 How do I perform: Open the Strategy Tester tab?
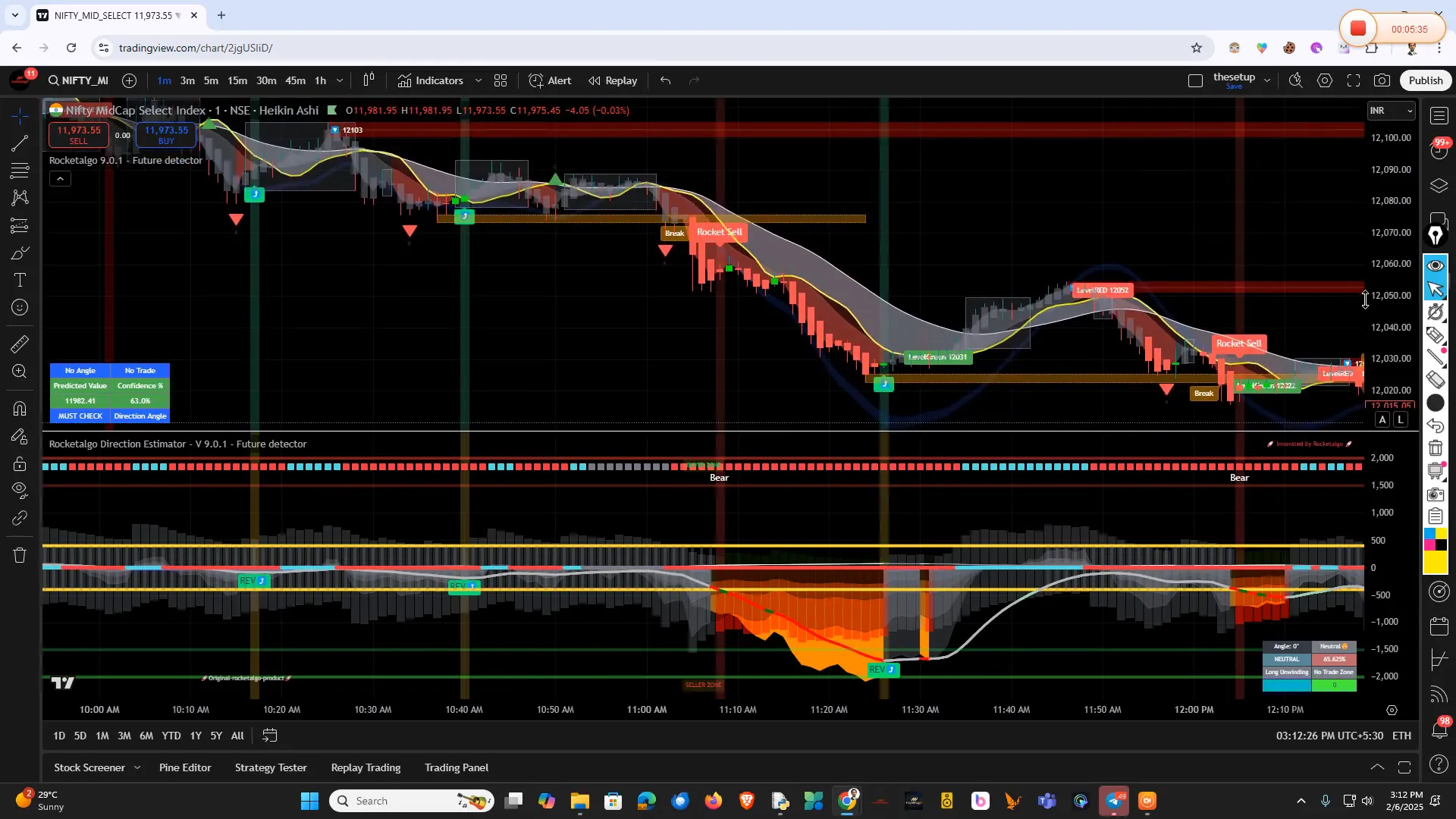tap(271, 767)
